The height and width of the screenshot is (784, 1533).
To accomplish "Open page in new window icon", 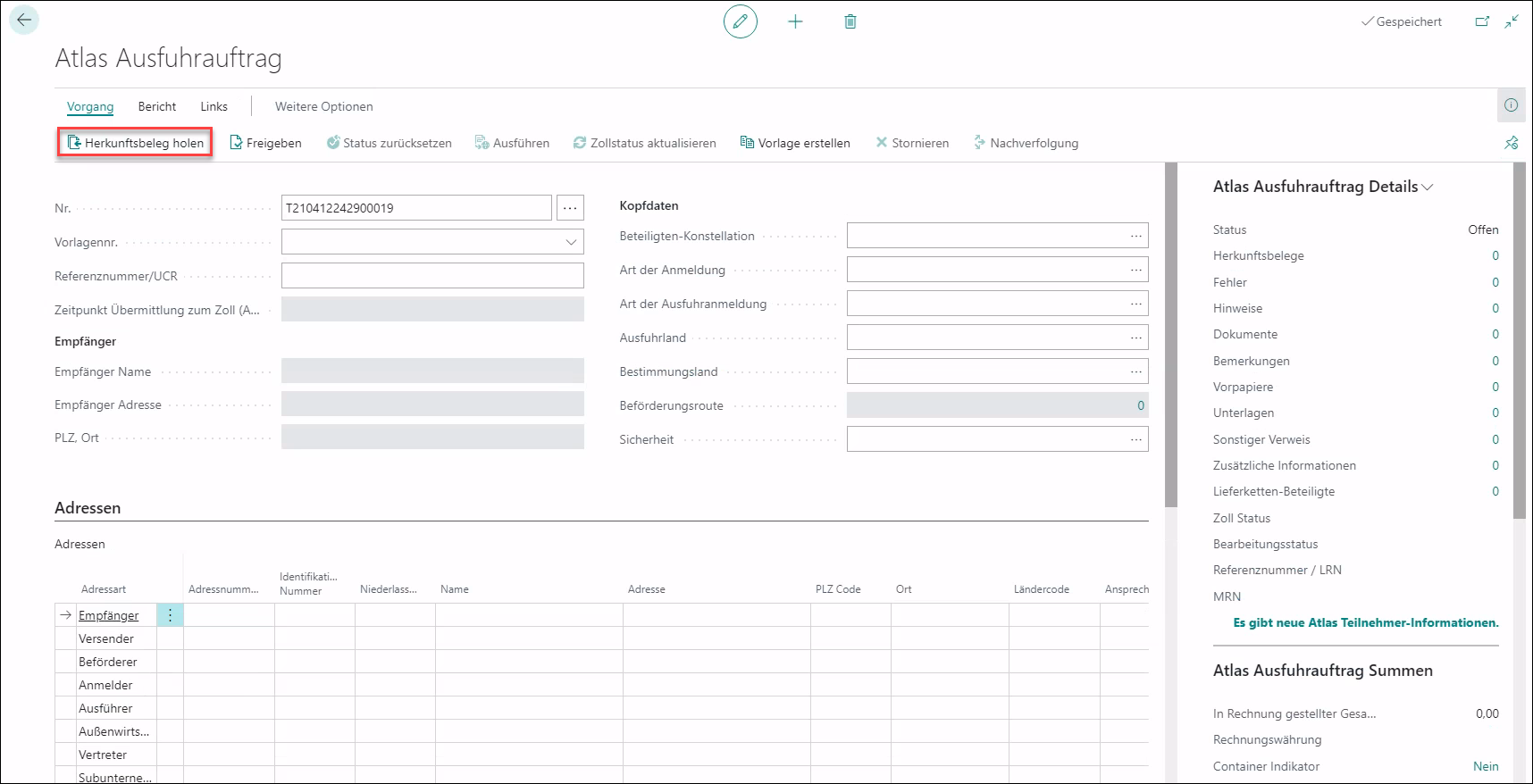I will (x=1482, y=21).
